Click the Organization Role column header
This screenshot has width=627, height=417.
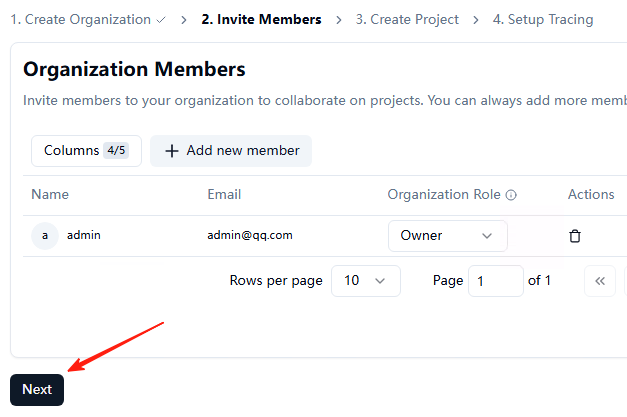(443, 195)
